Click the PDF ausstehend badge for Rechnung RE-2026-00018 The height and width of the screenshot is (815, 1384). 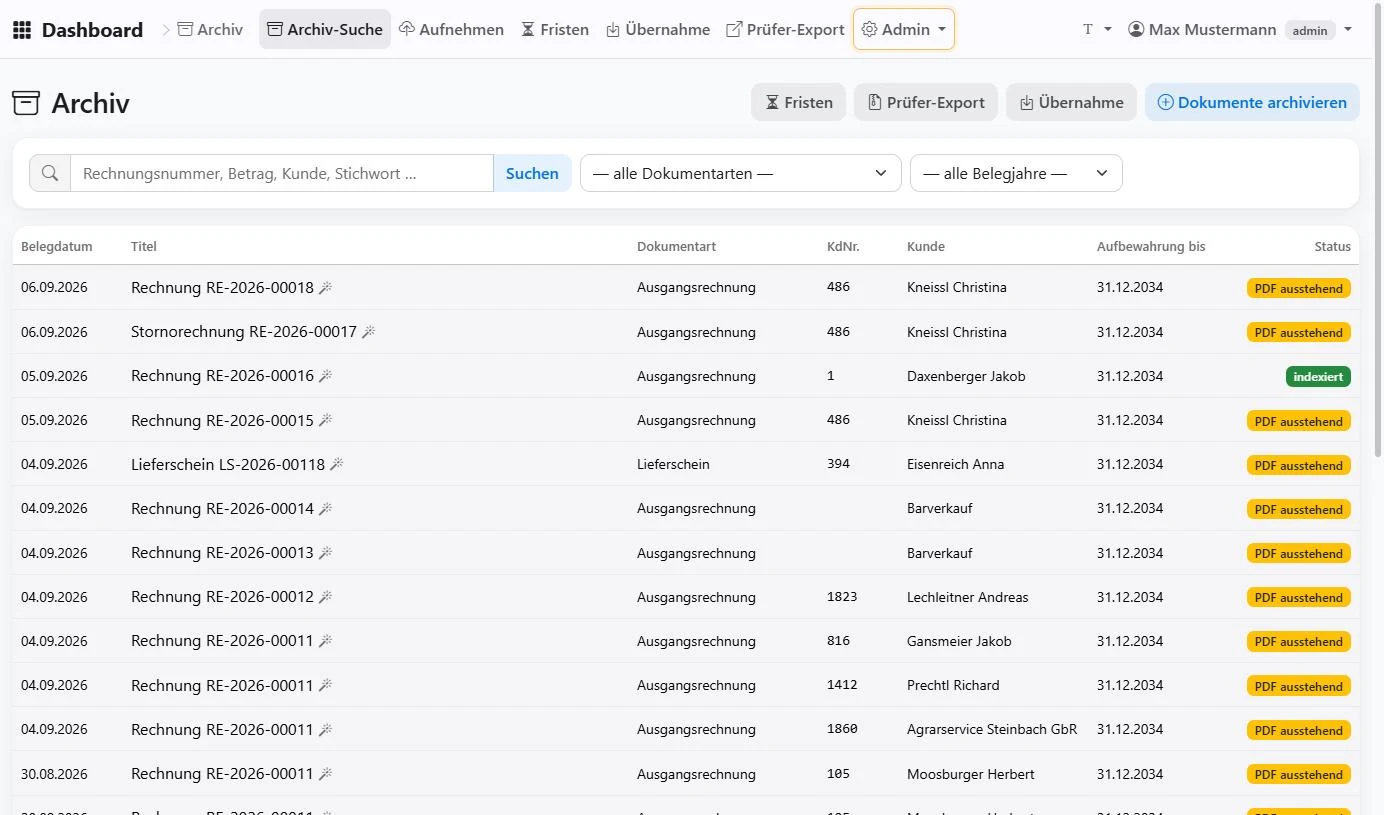pos(1298,288)
